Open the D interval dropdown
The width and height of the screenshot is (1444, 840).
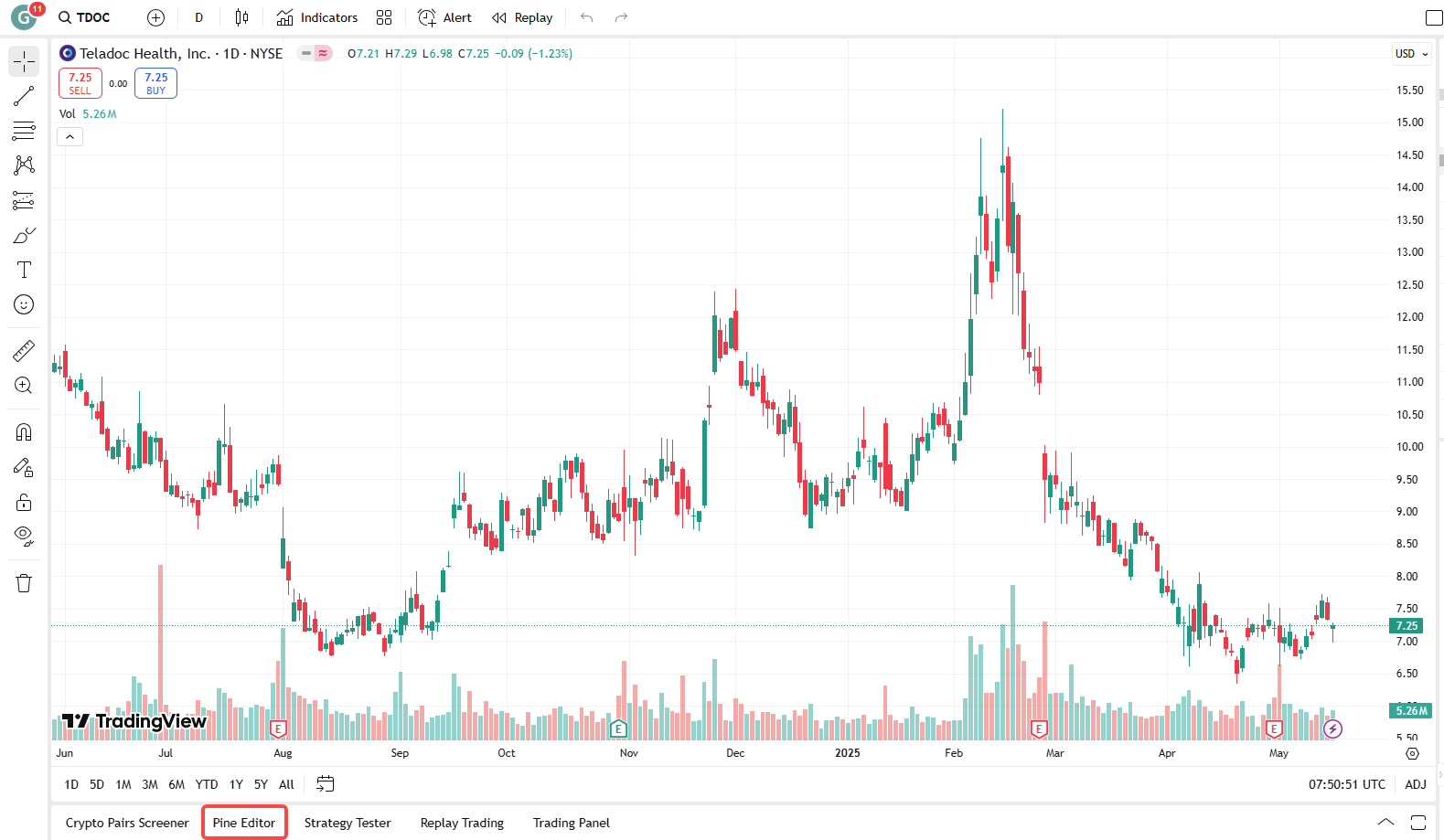tap(198, 17)
